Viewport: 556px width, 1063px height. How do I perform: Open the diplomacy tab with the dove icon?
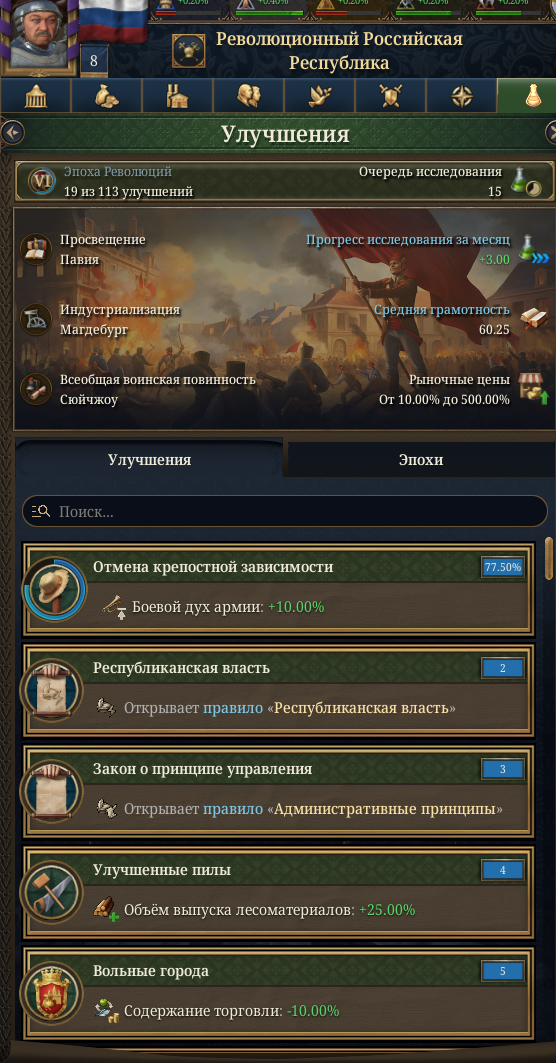[320, 96]
